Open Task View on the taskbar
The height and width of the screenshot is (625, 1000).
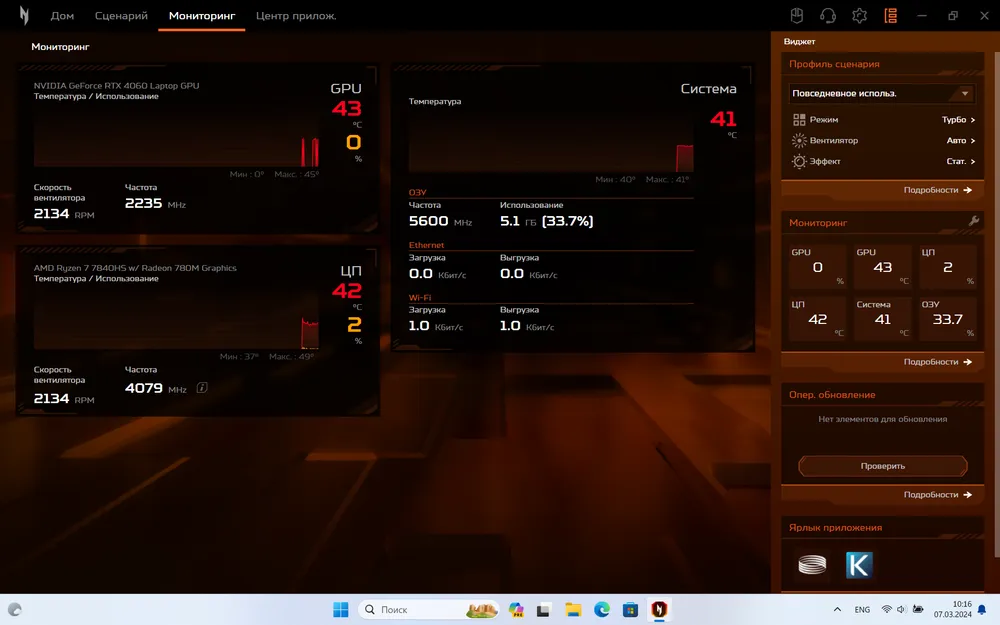[543, 610]
